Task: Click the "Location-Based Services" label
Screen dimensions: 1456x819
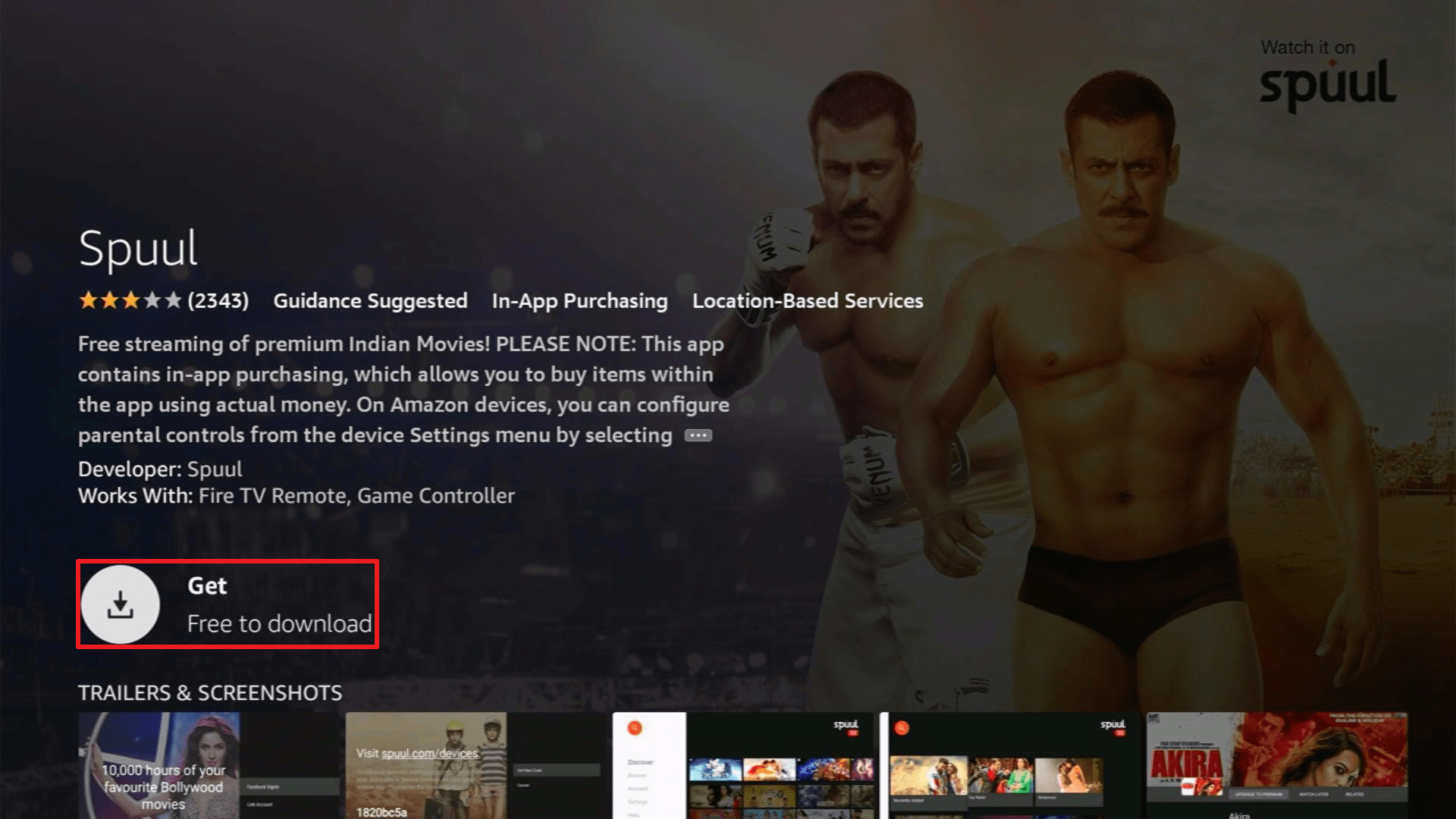Action: (808, 301)
